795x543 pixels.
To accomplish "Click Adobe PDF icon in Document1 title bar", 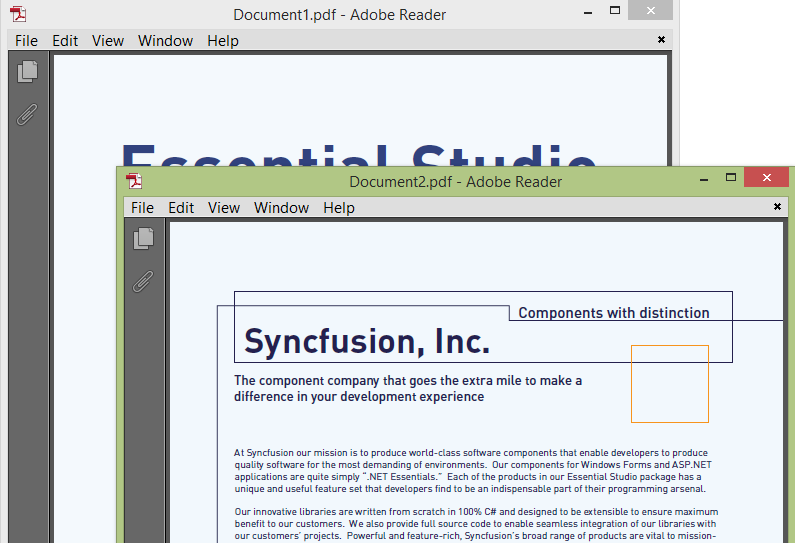I will coord(18,14).
